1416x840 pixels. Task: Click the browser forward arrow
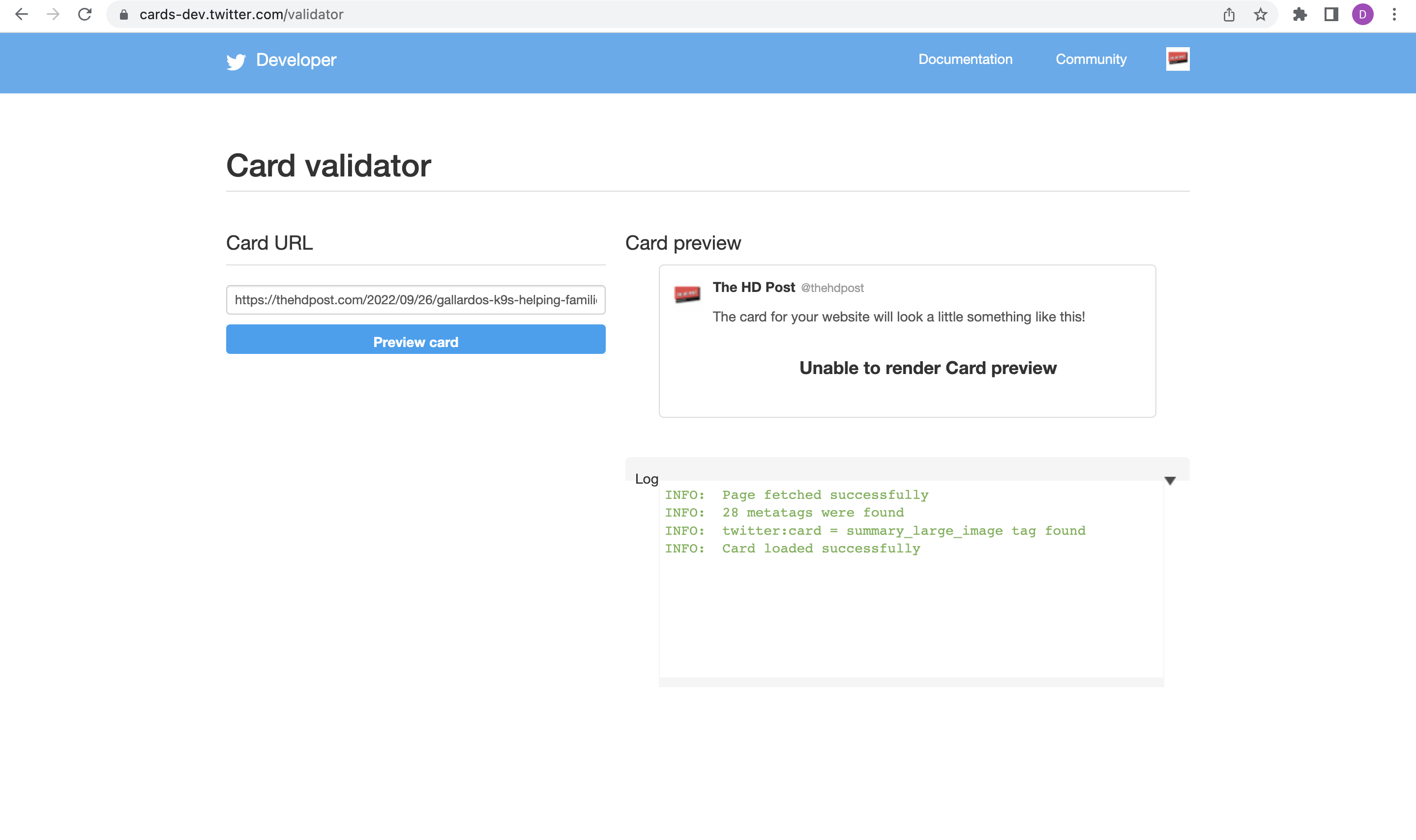point(53,15)
